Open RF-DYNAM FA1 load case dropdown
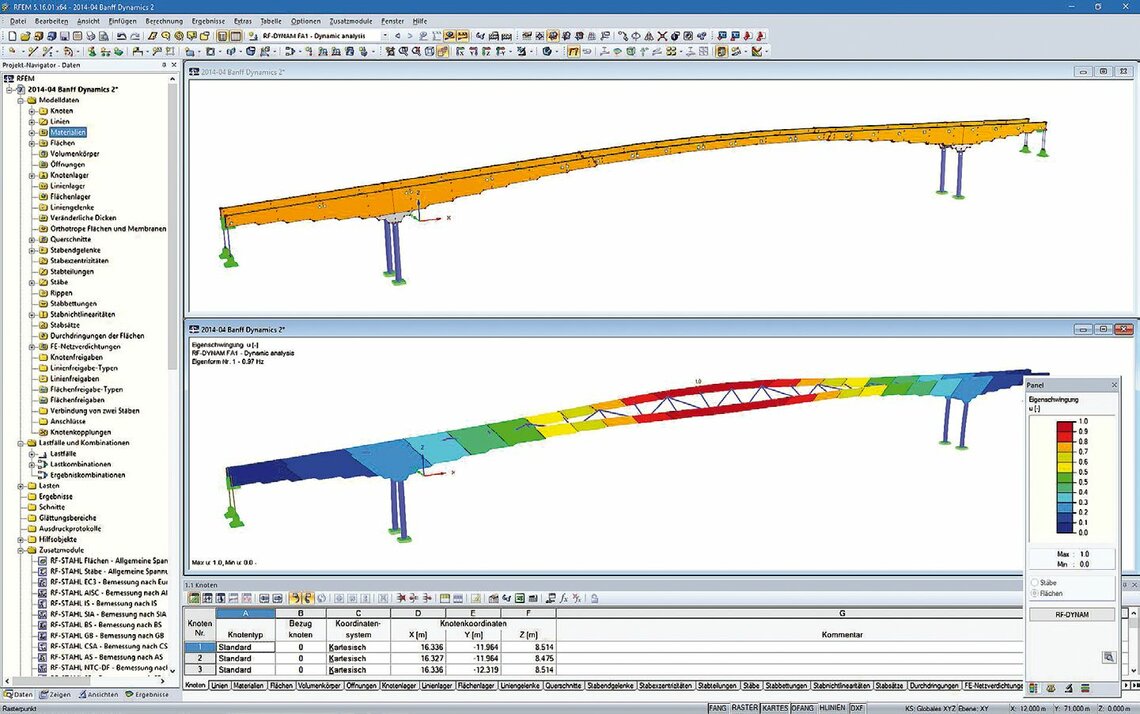The image size is (1140, 714). [x=385, y=36]
